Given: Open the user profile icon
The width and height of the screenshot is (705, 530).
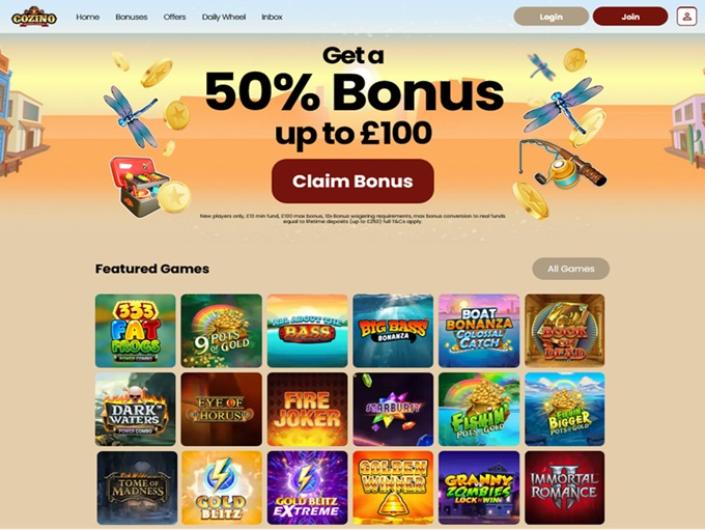Looking at the screenshot, I should pyautogui.click(x=687, y=17).
